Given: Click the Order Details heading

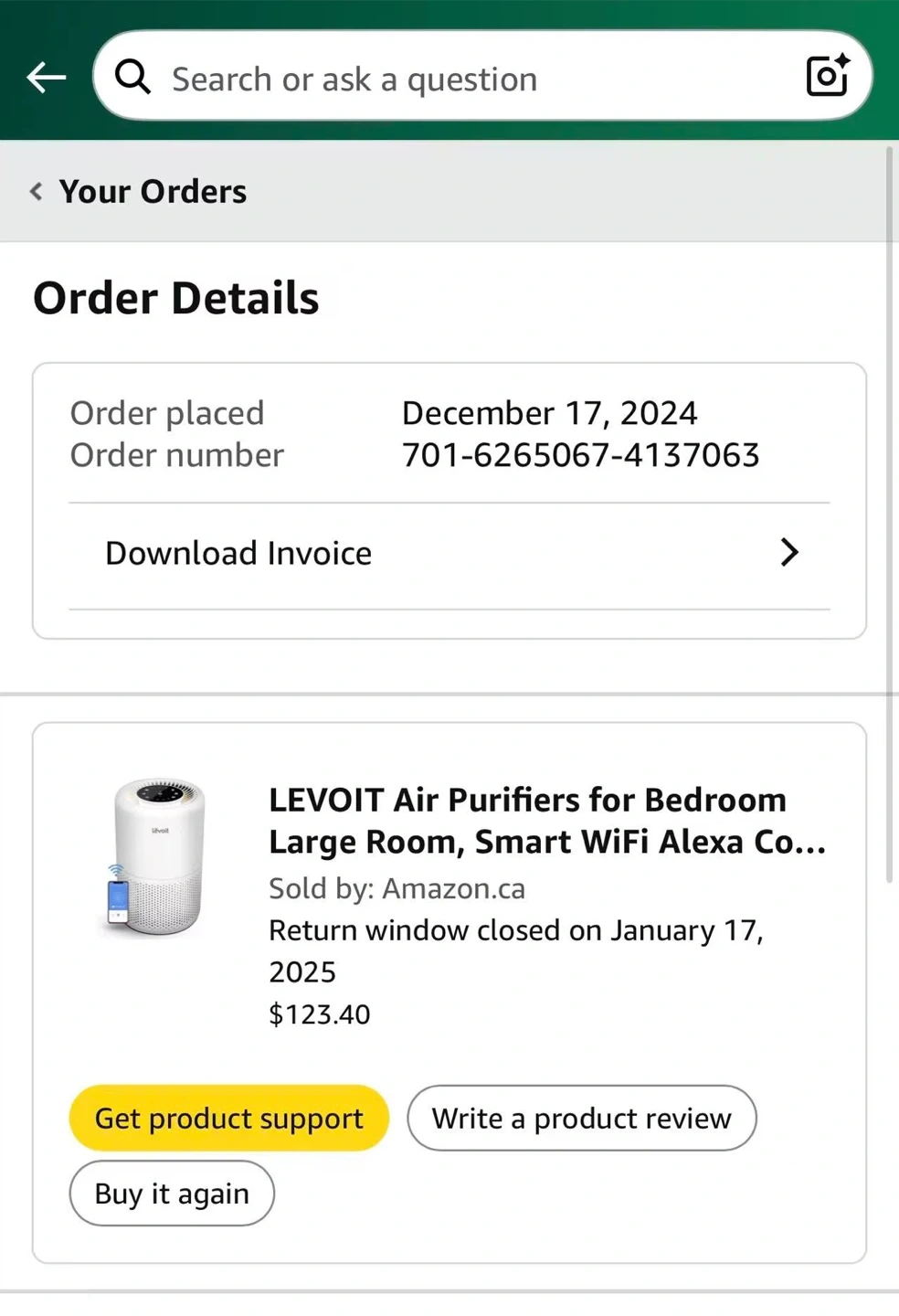Looking at the screenshot, I should click(x=176, y=298).
